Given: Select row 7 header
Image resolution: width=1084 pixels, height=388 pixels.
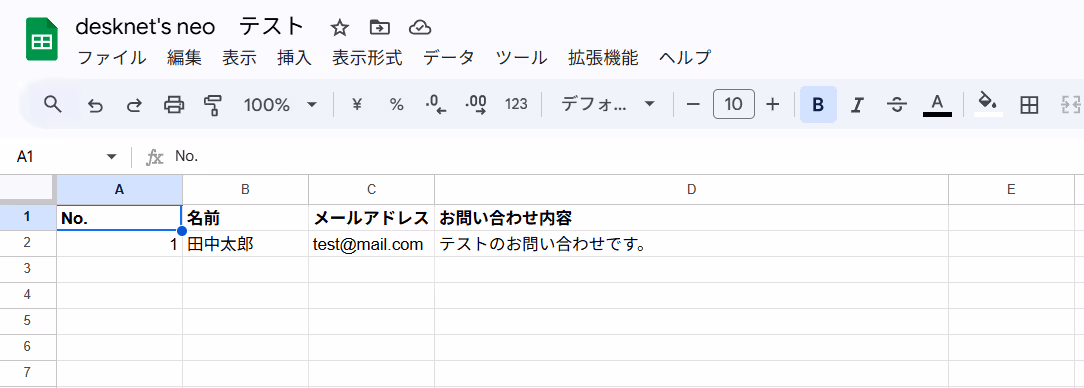Looking at the screenshot, I should coord(28,373).
